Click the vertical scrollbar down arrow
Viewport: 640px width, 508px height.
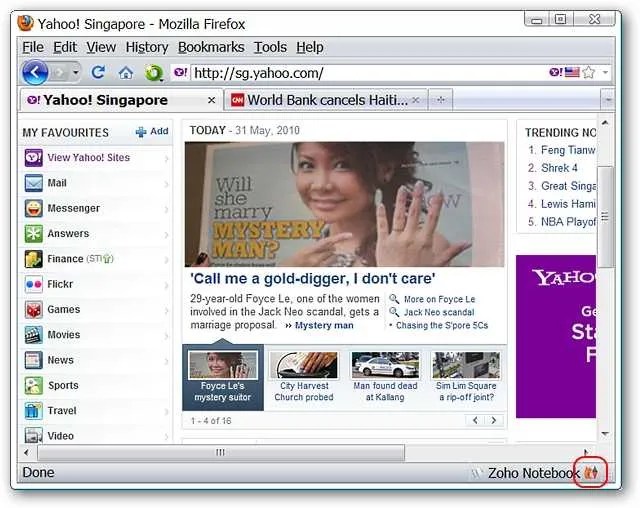[x=605, y=433]
